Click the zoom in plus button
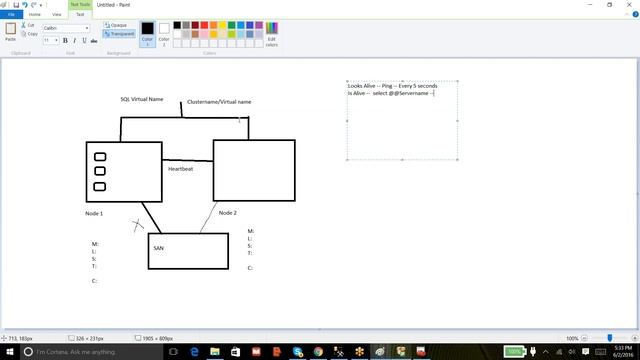 coord(634,338)
